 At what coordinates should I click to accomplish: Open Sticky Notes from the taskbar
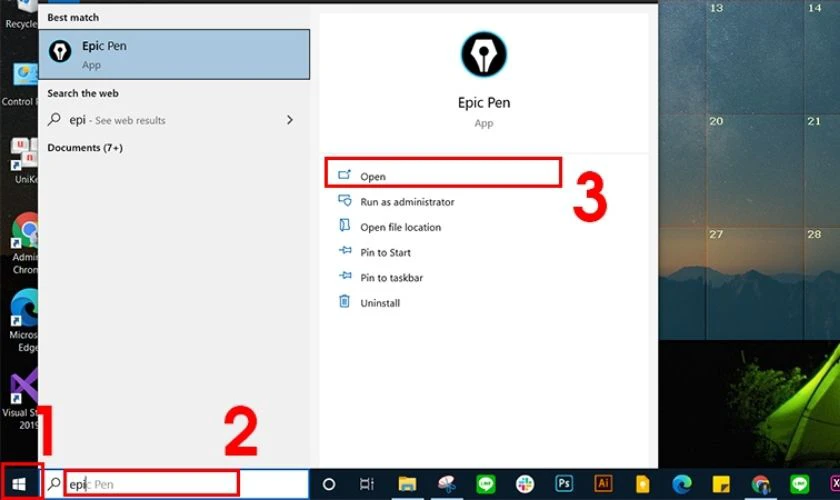721,484
